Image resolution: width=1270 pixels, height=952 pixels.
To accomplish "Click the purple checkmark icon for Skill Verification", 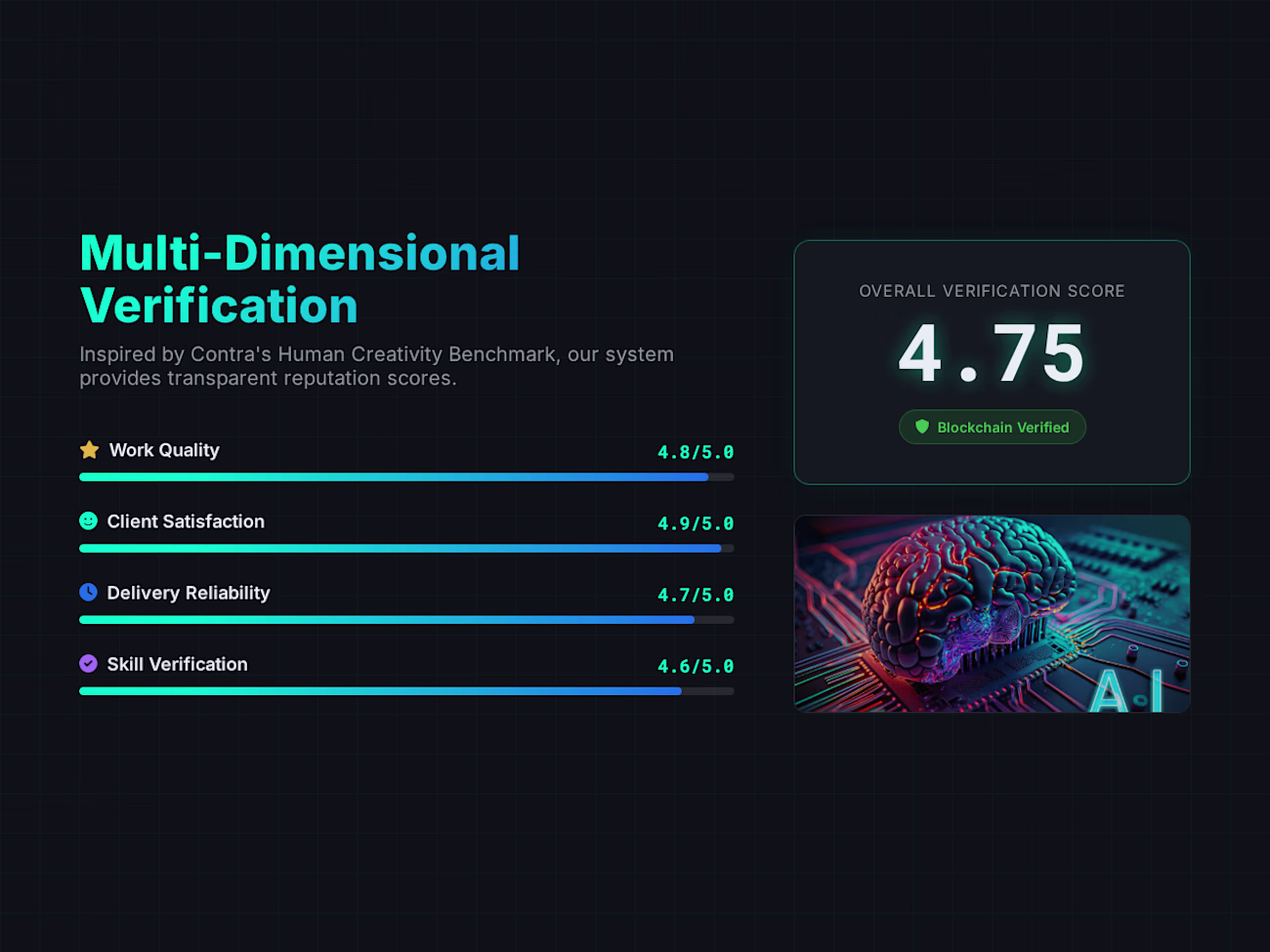I will coord(89,664).
